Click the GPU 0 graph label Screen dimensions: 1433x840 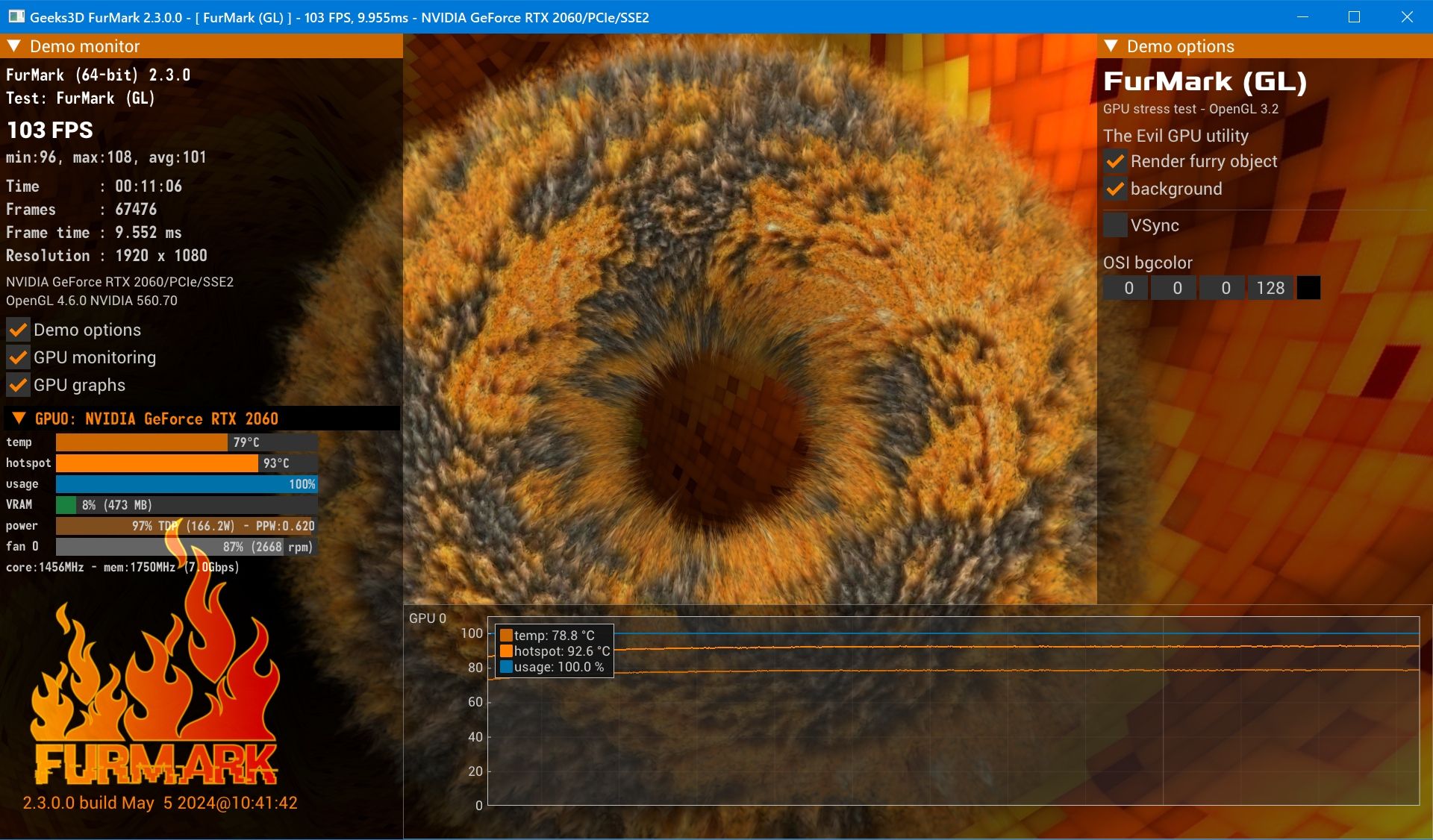tap(428, 618)
